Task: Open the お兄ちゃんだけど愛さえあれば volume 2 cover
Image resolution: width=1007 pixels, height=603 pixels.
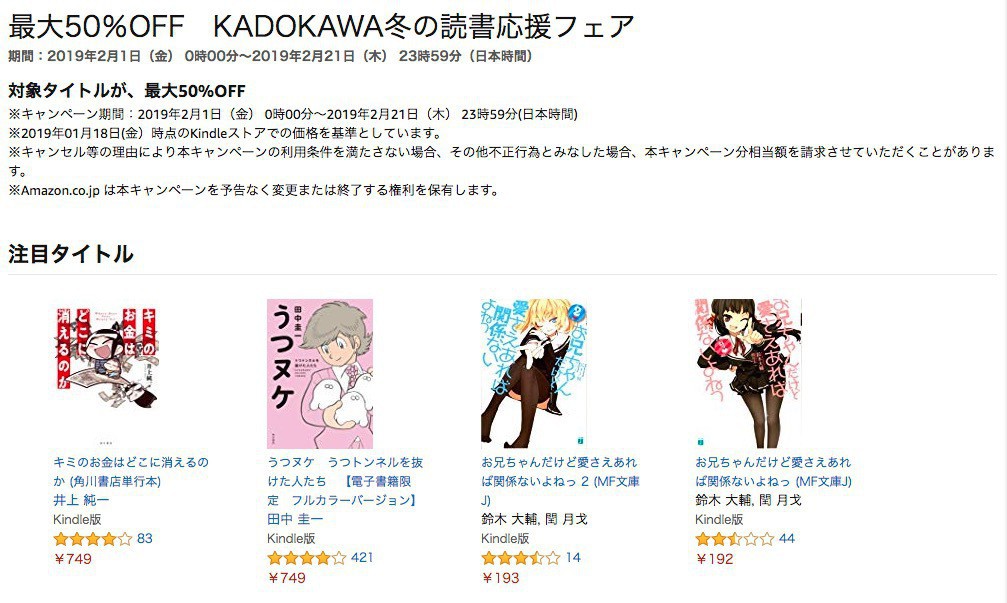Action: coord(534,374)
